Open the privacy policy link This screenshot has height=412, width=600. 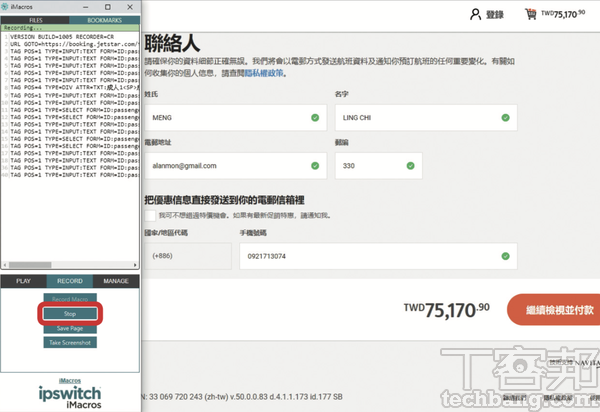[x=264, y=73]
